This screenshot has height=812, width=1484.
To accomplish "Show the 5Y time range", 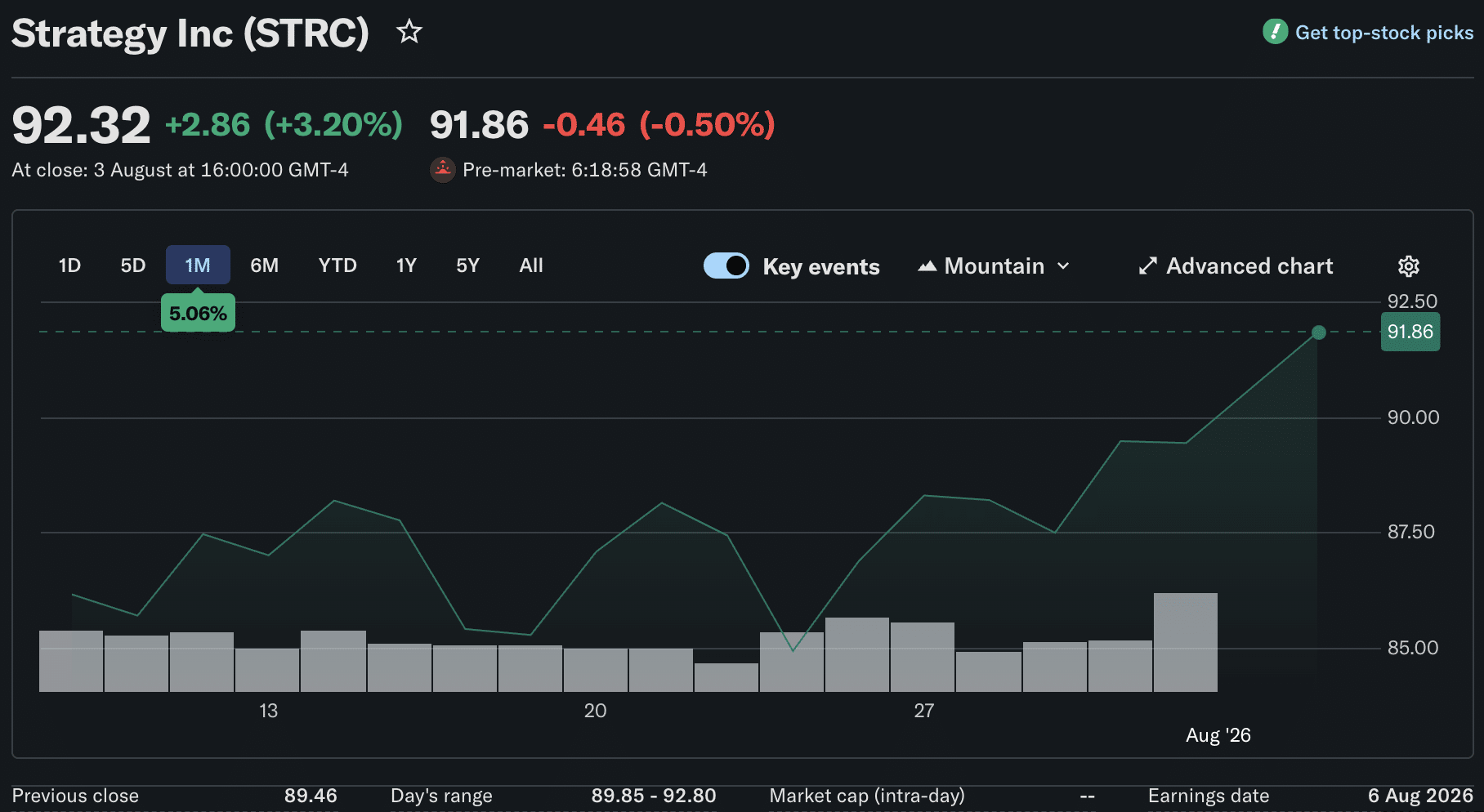I will [467, 265].
